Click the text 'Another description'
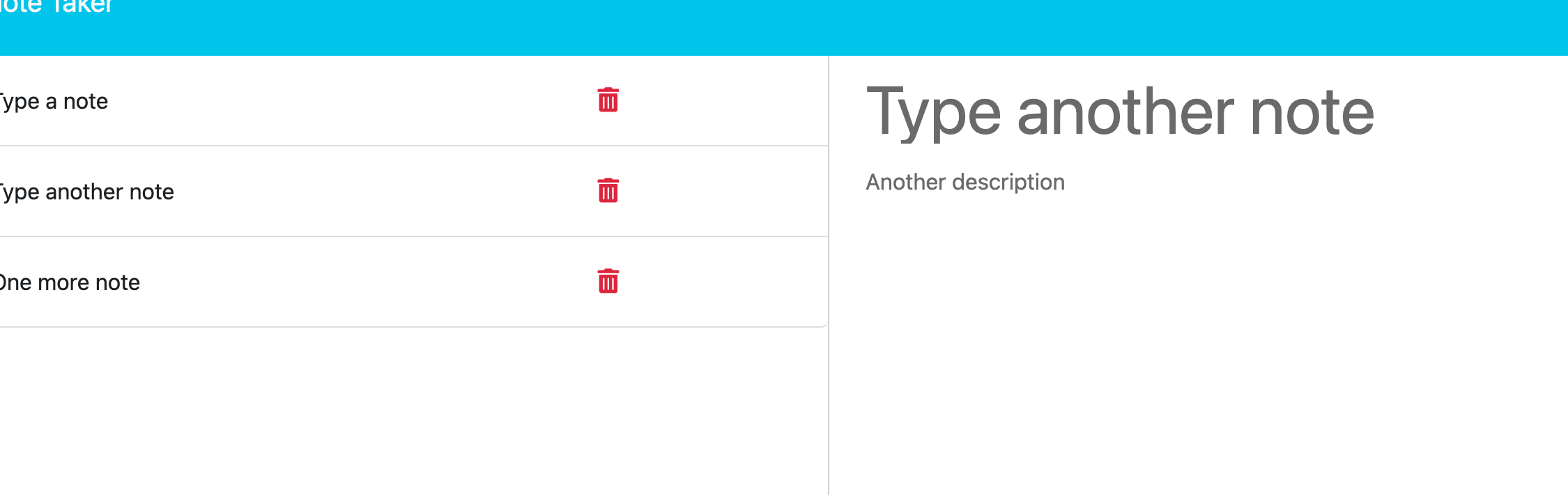Screen dimensions: 1568x495 [x=965, y=181]
